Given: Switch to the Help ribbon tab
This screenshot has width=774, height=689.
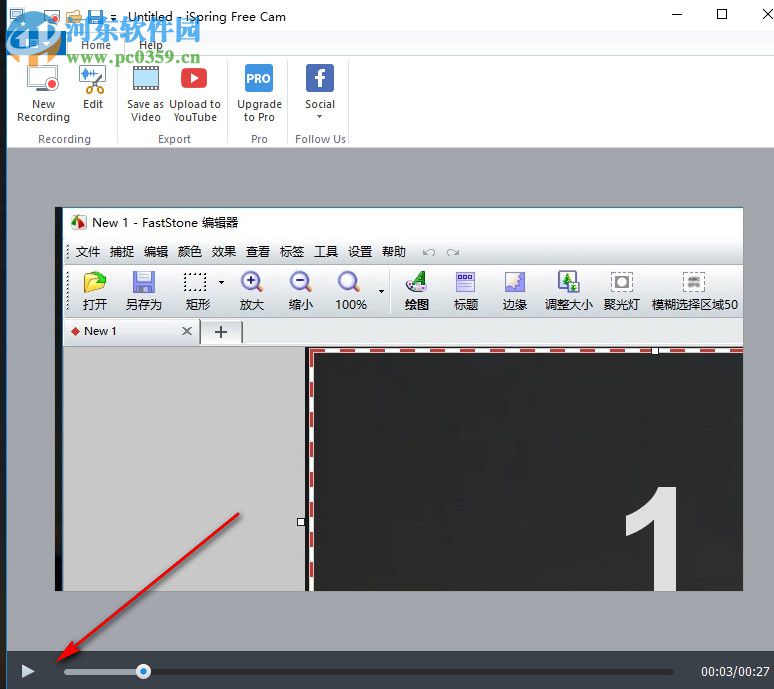Looking at the screenshot, I should point(151,45).
